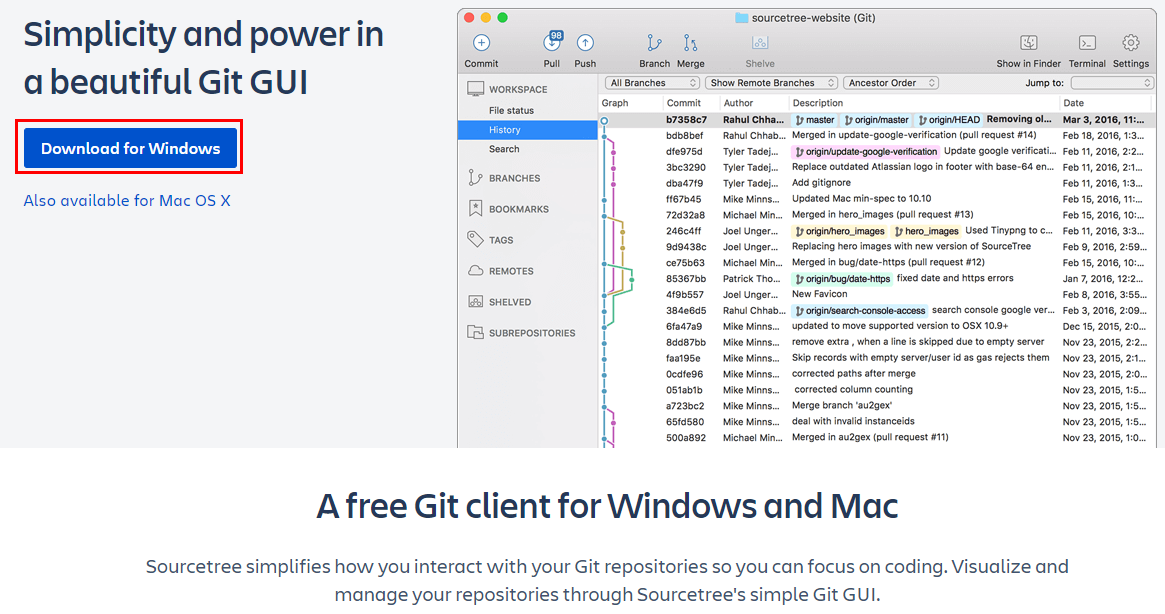1165x614 pixels.
Task: Click the Branches sidebar icon
Action: coord(476,178)
